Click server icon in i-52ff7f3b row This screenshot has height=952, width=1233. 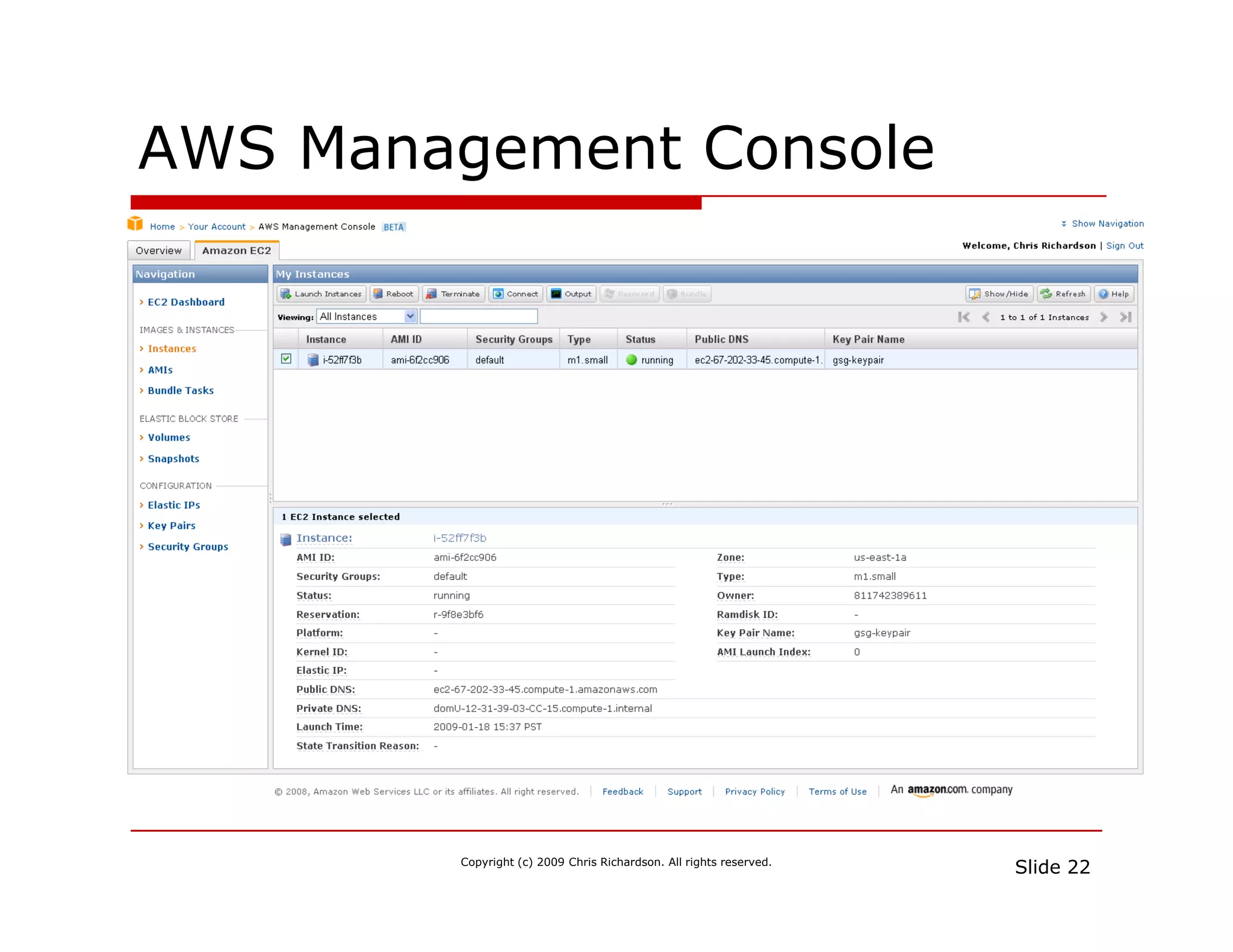(313, 360)
